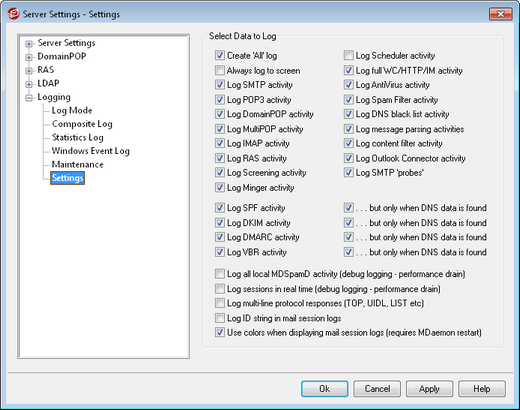Screen dimensions: 520x410
Task: Close the Server Settings dialog
Action: [x=500, y=14]
